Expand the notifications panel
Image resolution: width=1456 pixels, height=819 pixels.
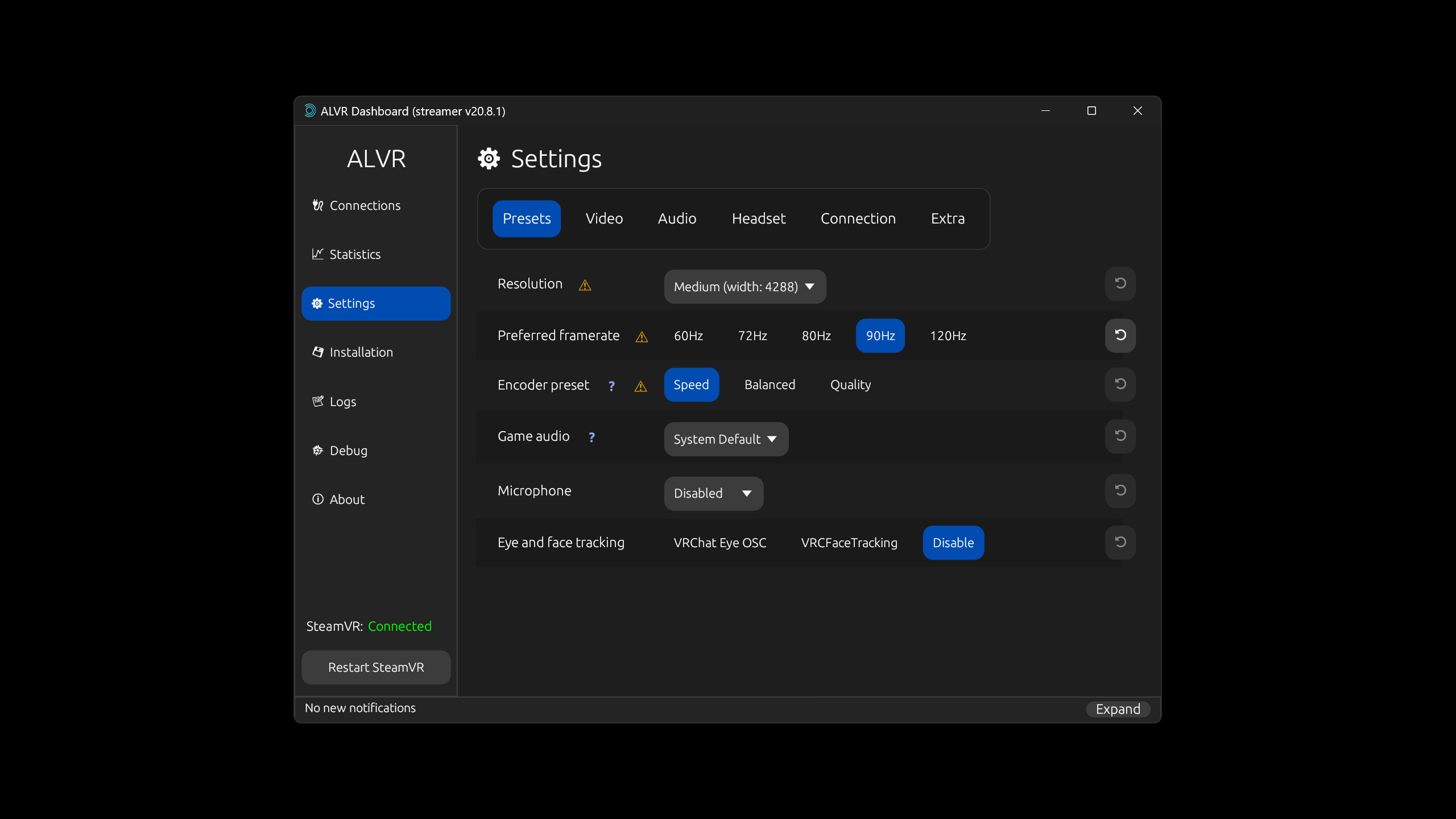tap(1117, 709)
